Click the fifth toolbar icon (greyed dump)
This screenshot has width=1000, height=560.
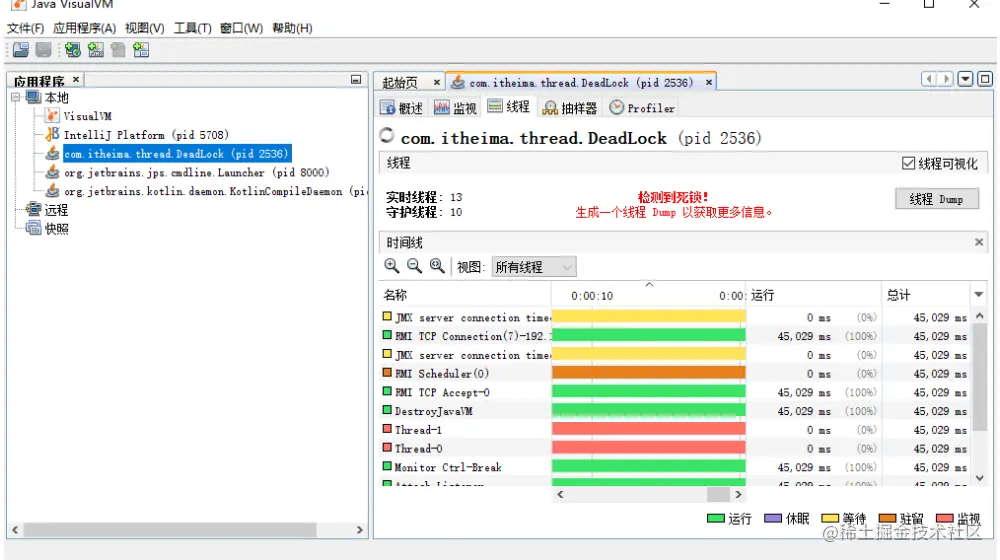[x=118, y=50]
